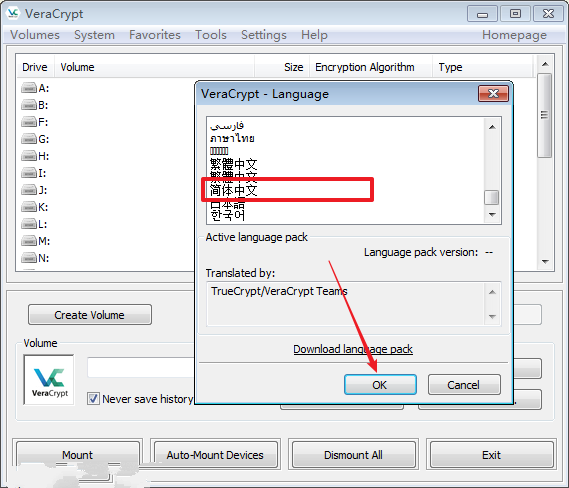Toggle the Never save history checkbox

[x=93, y=398]
